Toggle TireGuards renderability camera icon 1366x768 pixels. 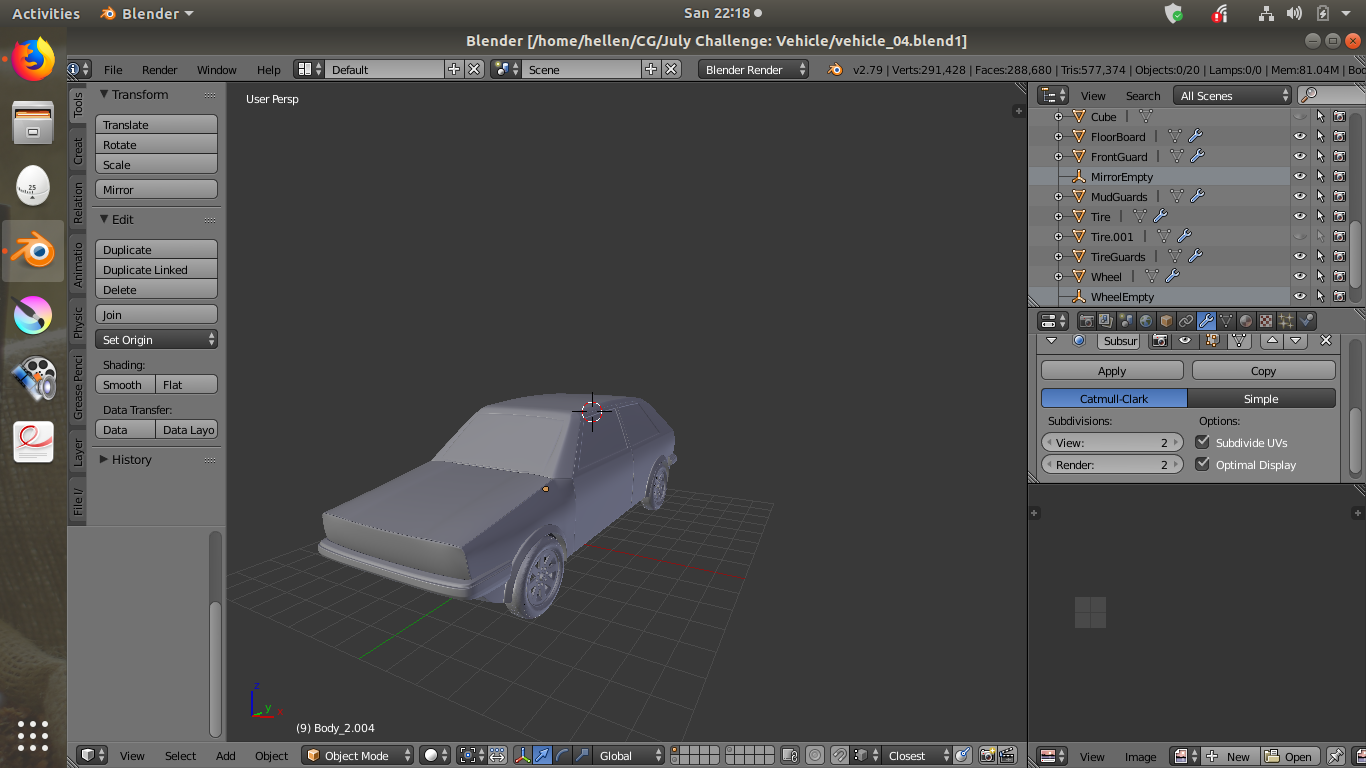pyautogui.click(x=1340, y=256)
